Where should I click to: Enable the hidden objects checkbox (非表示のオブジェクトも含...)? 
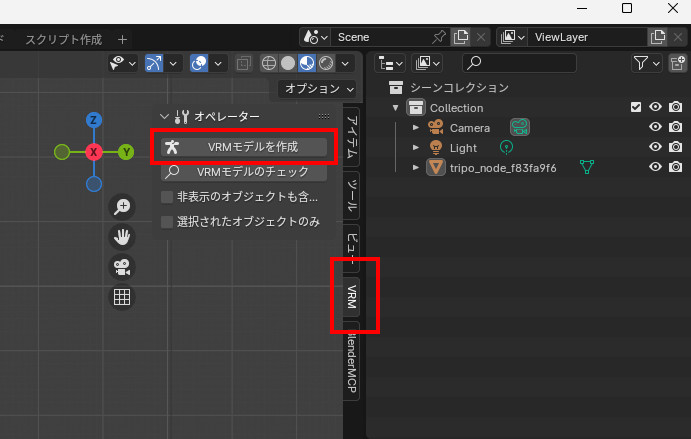pos(167,197)
